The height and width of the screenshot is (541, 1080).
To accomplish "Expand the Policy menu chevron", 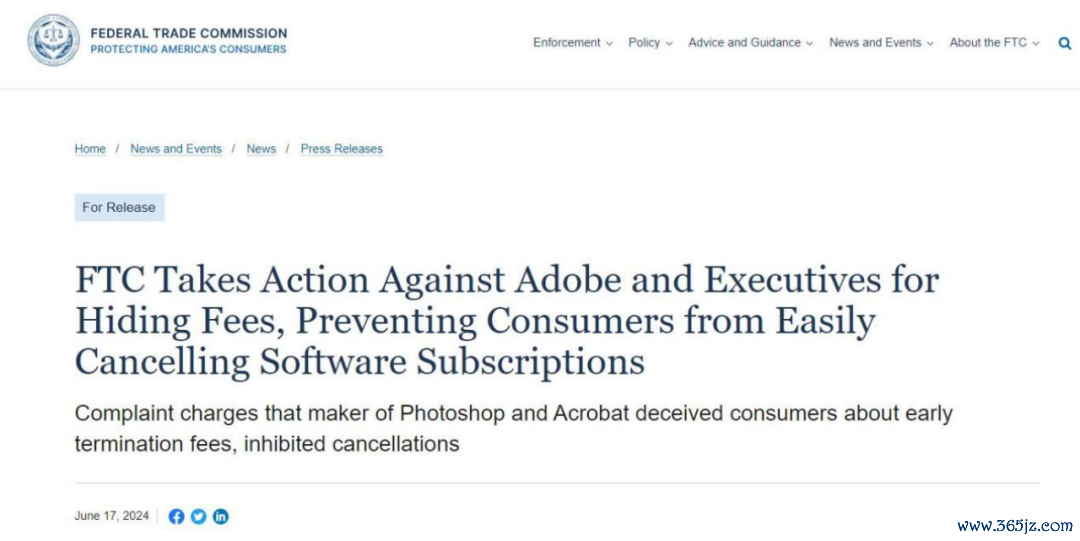I will pos(669,43).
